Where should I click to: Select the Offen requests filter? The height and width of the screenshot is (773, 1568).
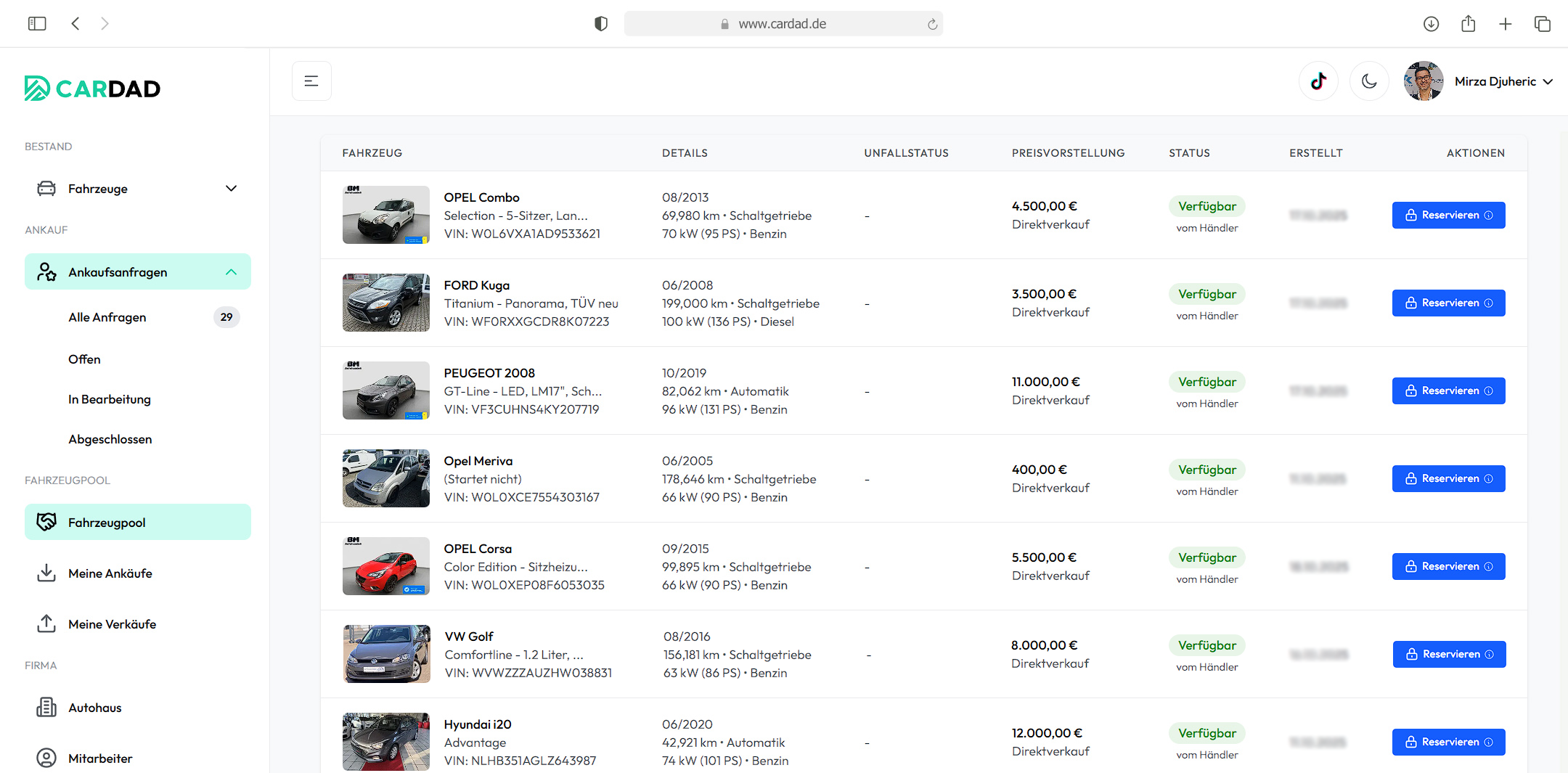point(84,359)
